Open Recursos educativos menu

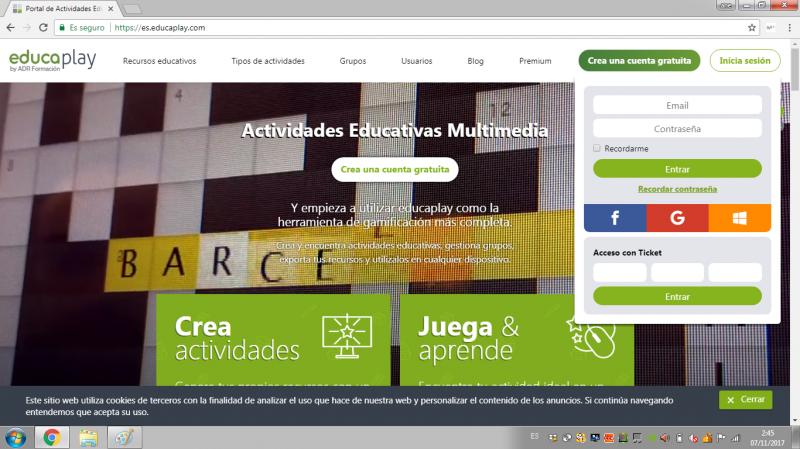159,61
